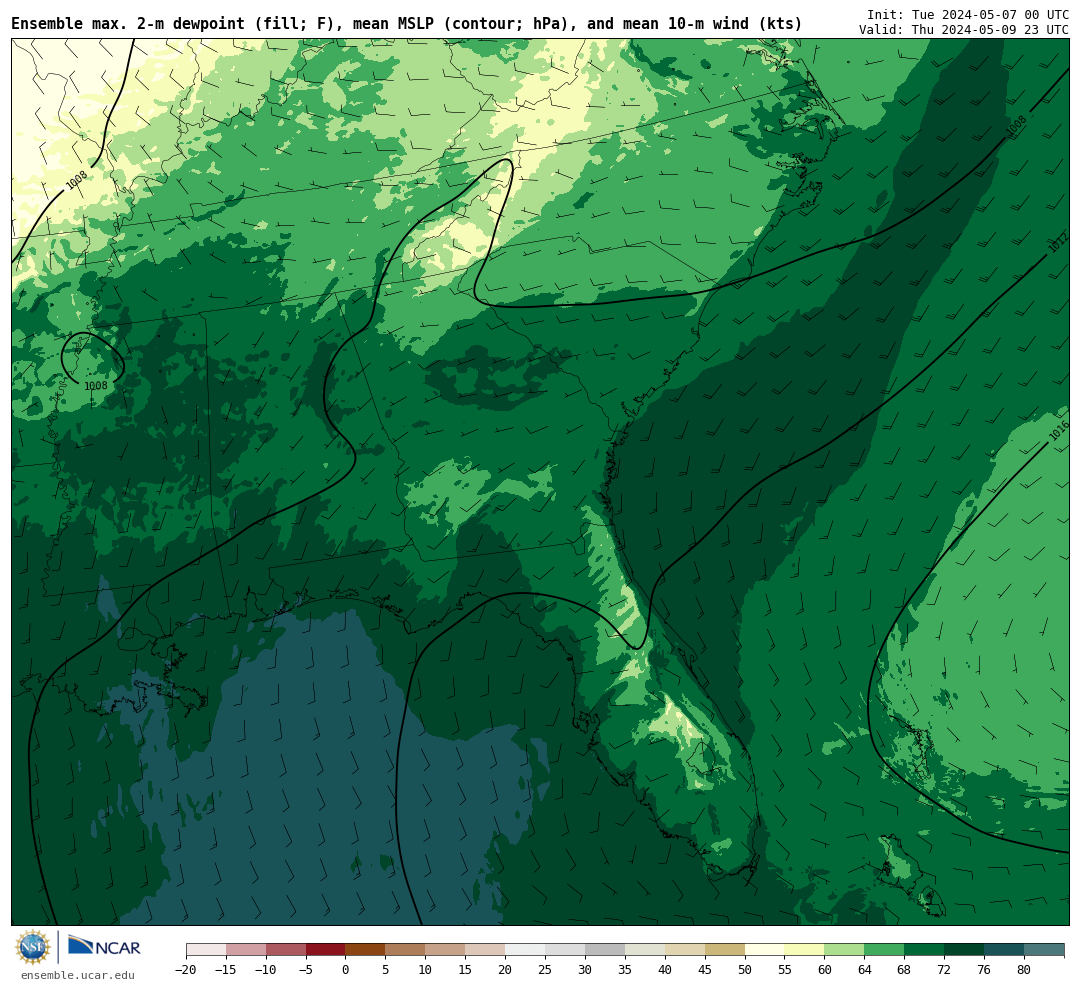
Task: Pick the dark green swatch between 72 and 76
Action: (x=964, y=950)
